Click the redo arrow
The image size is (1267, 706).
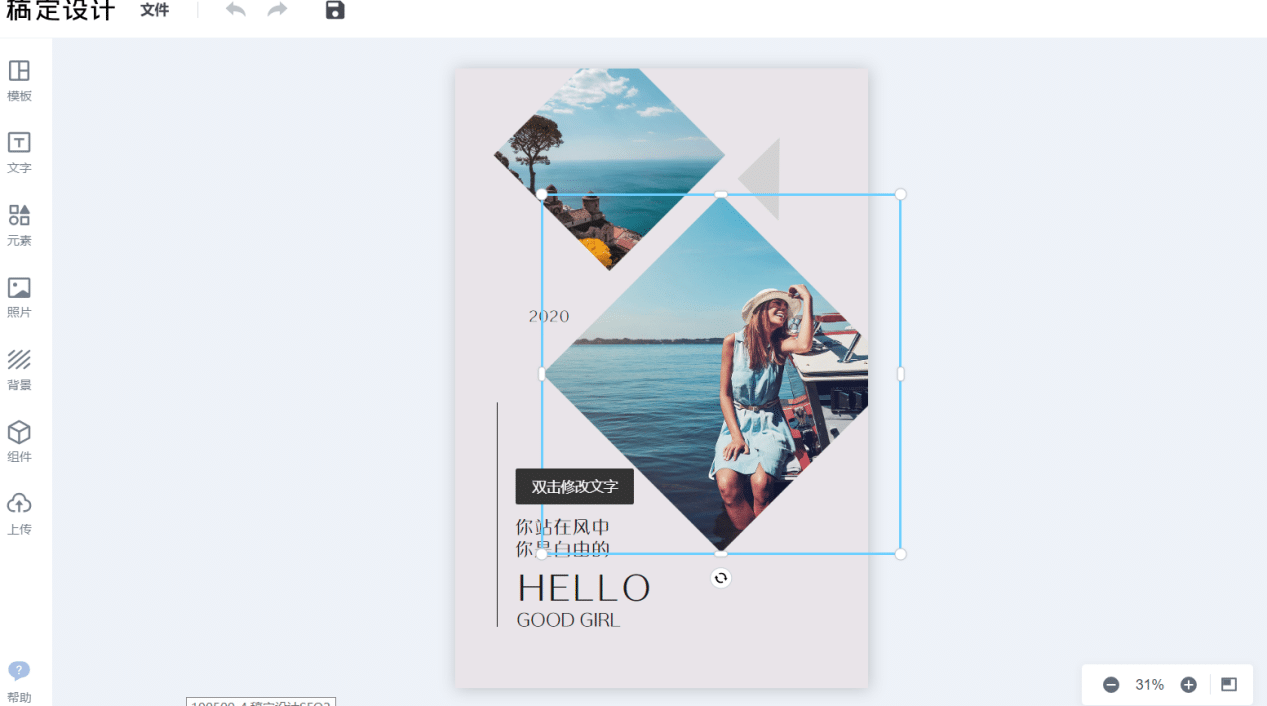[277, 10]
